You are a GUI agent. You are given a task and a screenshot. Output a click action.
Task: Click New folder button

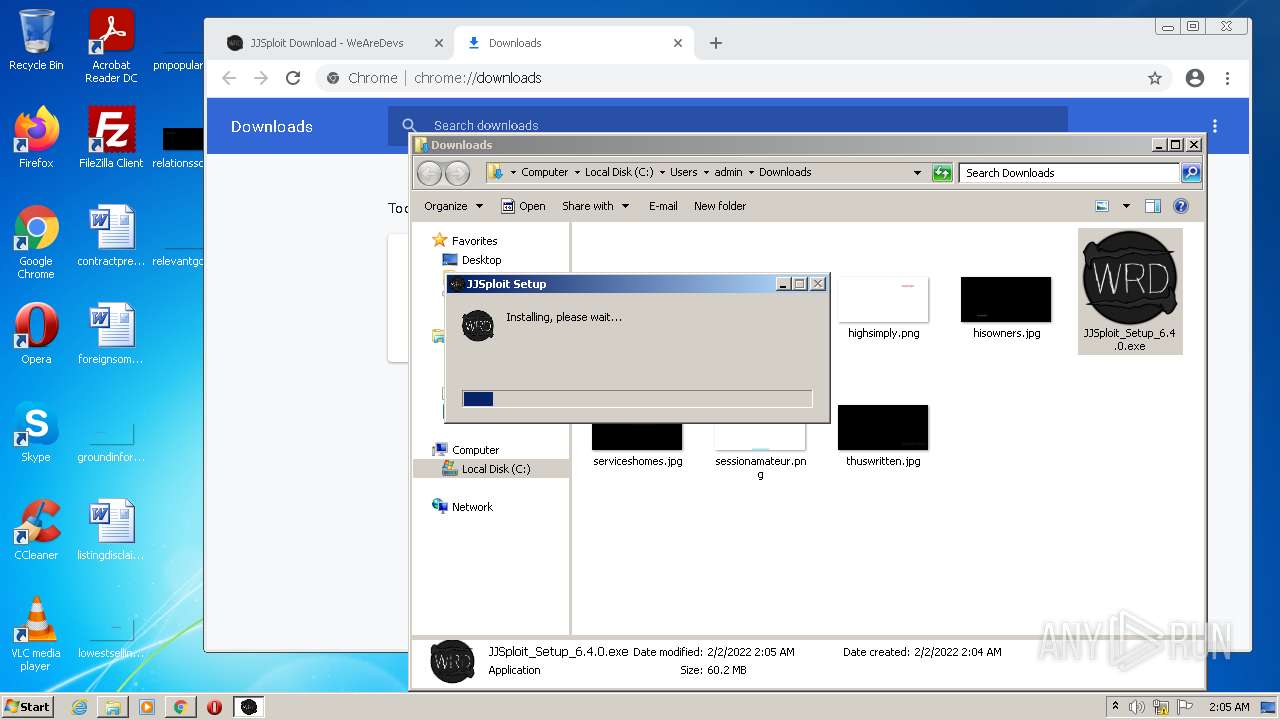coord(720,206)
